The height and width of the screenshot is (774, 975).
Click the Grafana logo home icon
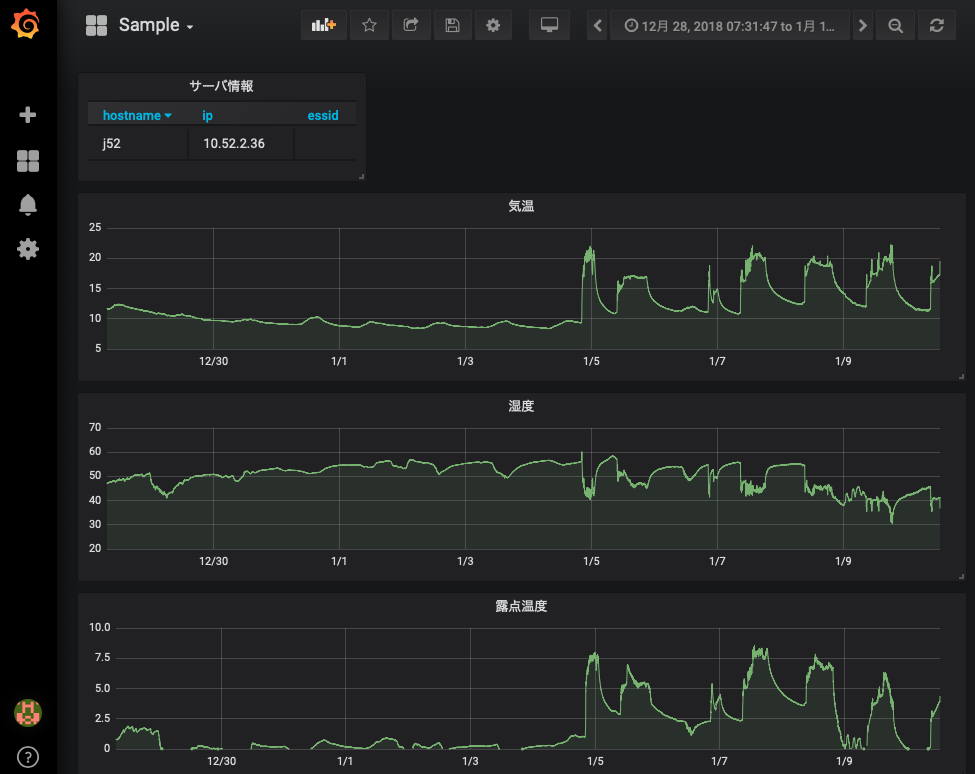[x=28, y=25]
